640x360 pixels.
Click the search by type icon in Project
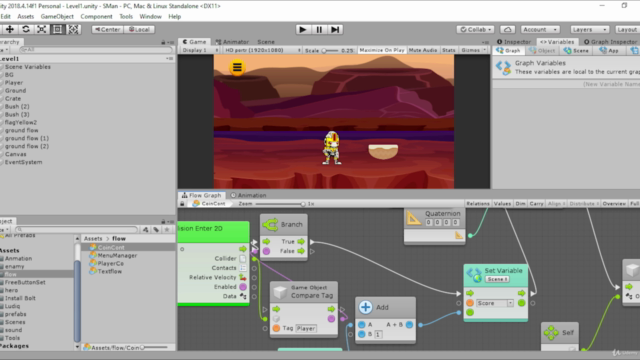click(x=146, y=229)
